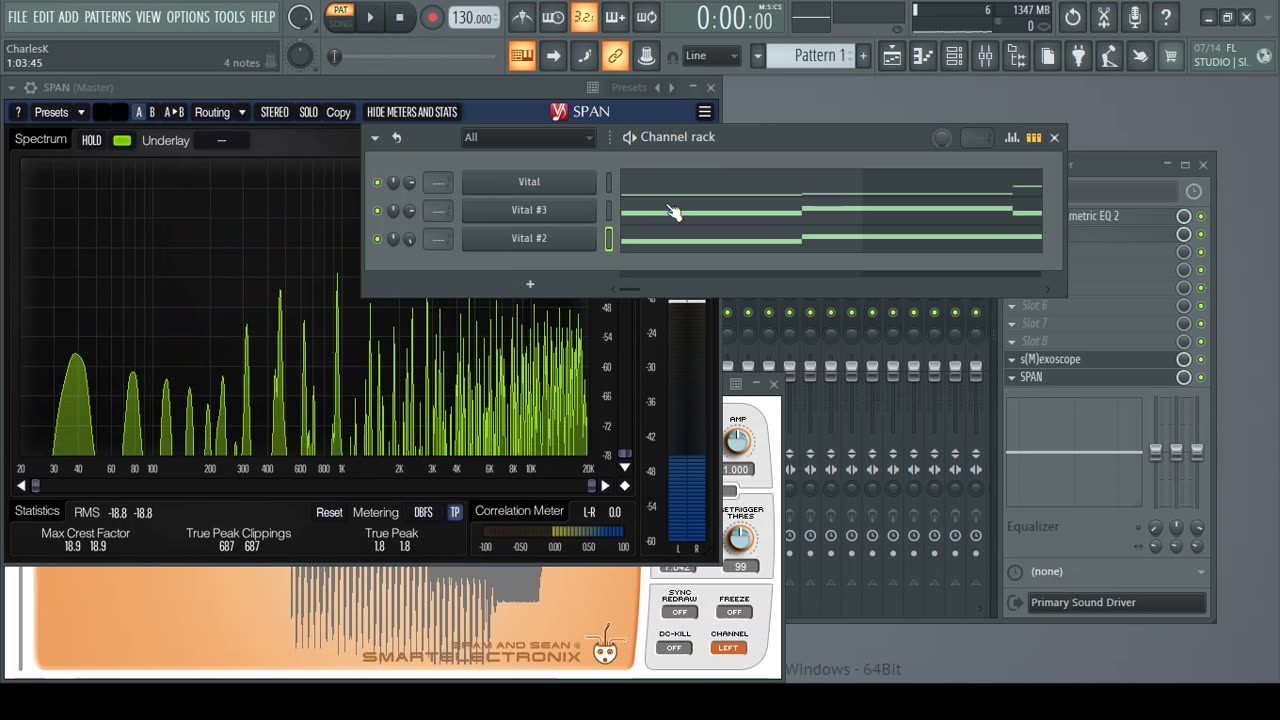Open the DBFS metering selector
The width and height of the screenshot is (1280, 720).
(x=423, y=512)
